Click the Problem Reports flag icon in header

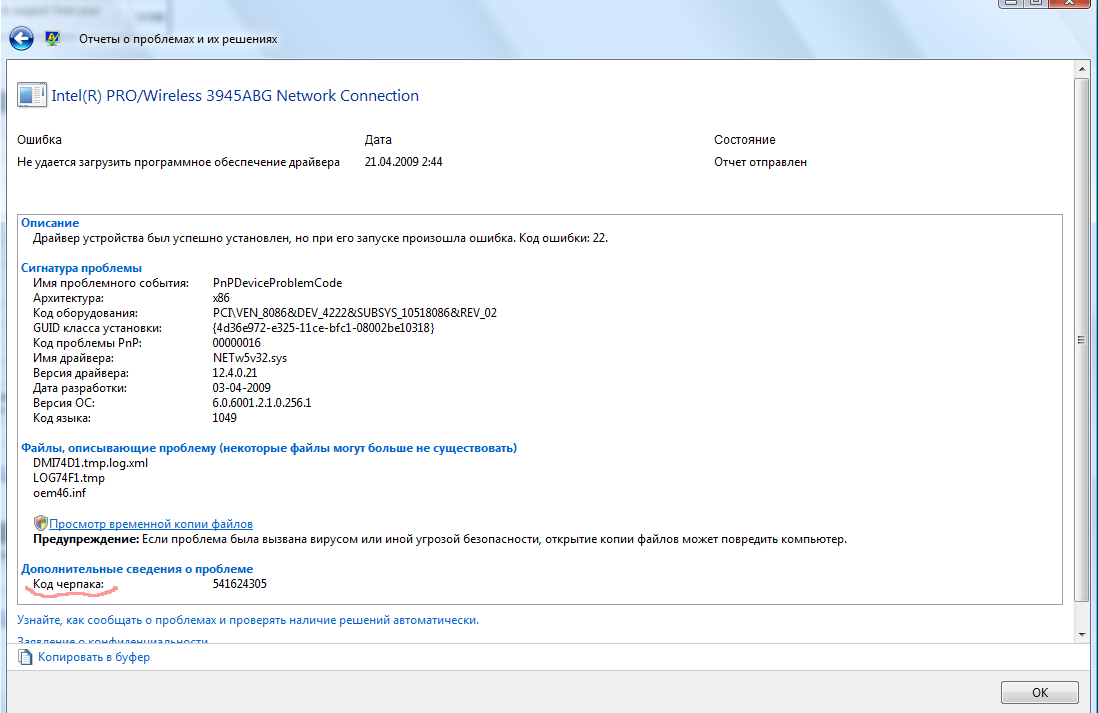(53, 39)
